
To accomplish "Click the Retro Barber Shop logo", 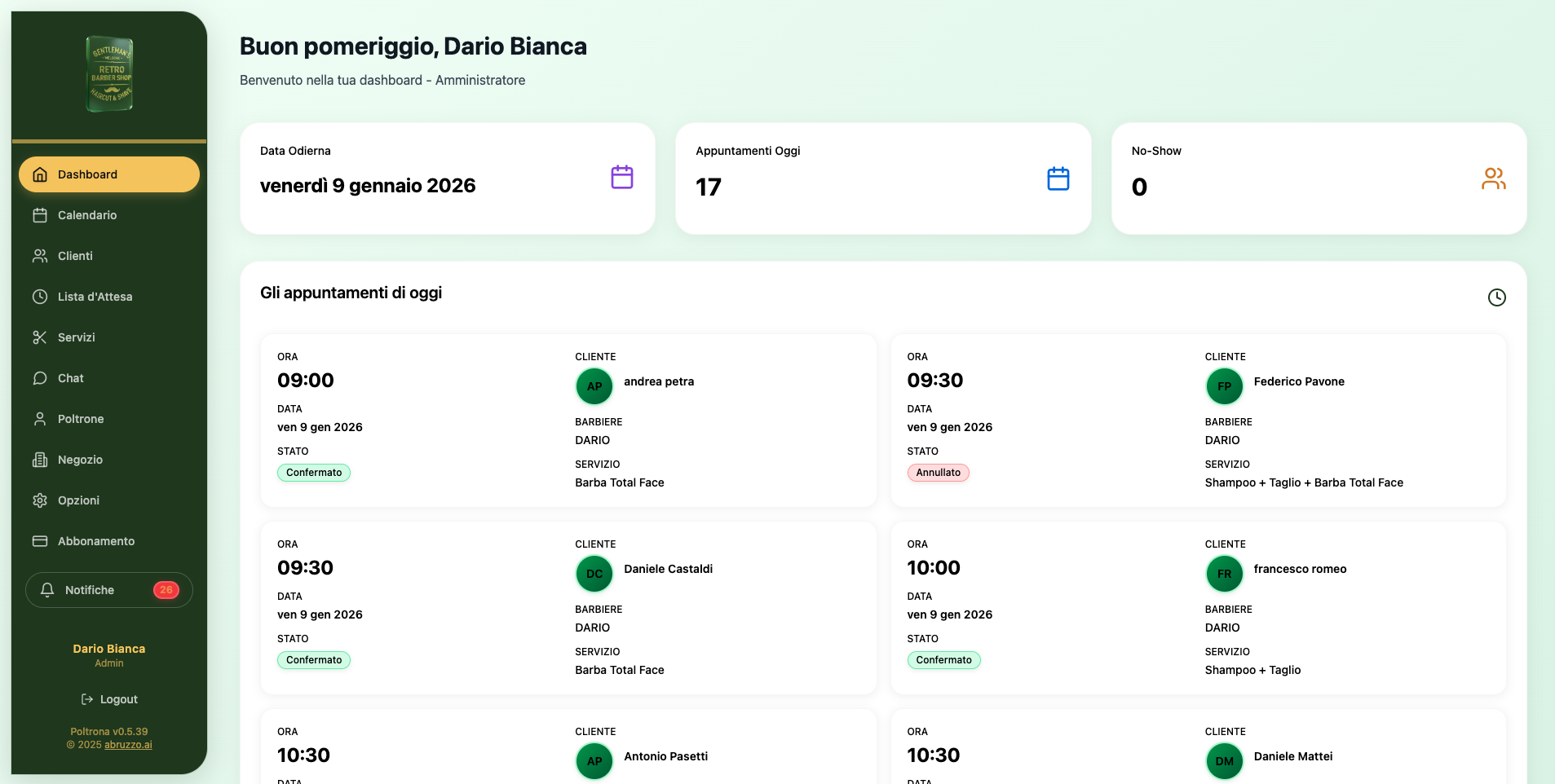I will (109, 74).
